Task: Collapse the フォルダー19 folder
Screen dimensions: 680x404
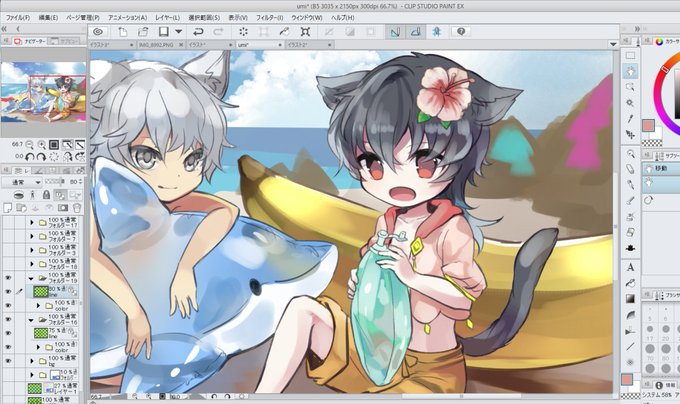Action: [31, 278]
